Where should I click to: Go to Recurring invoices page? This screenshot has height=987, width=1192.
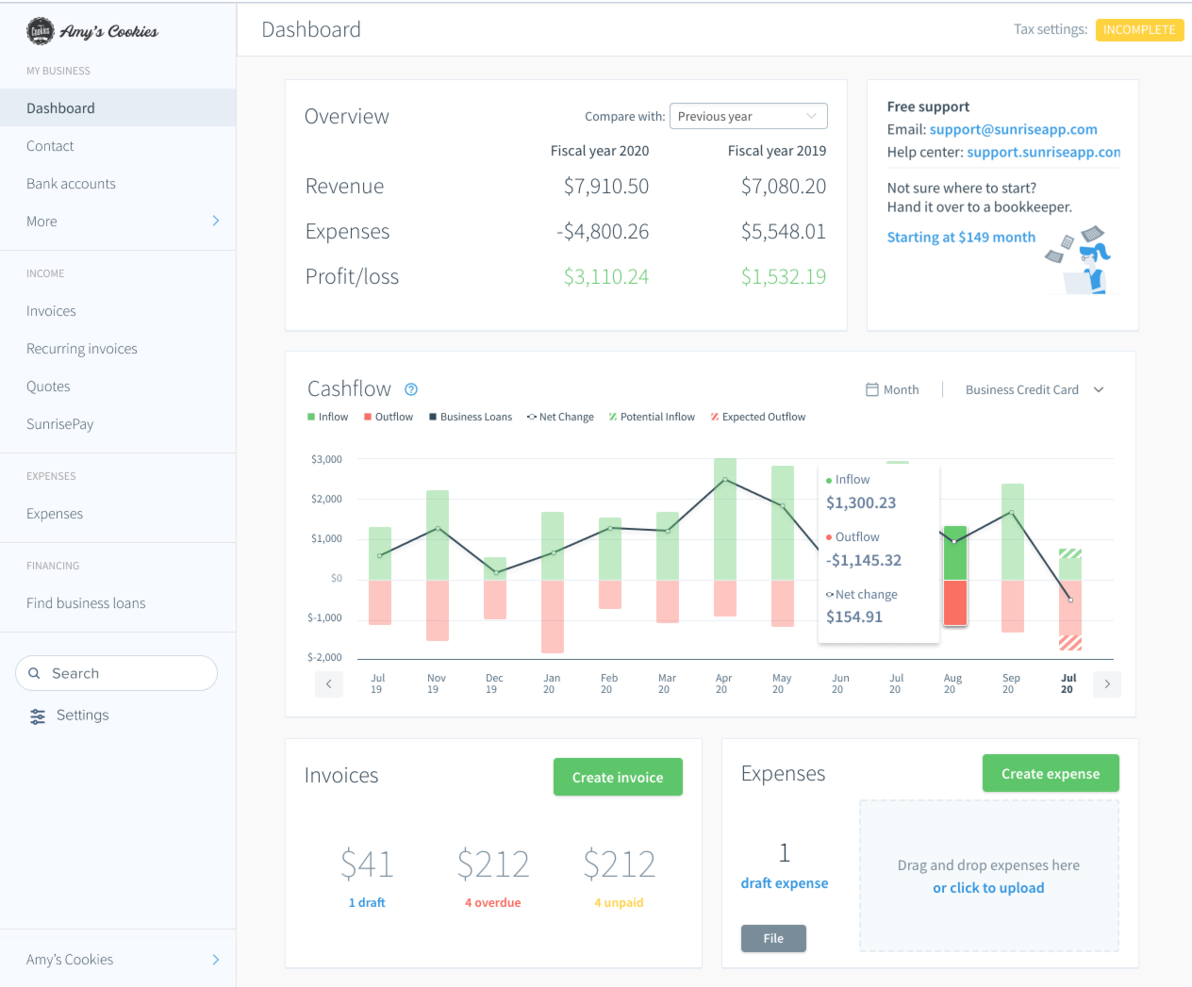[82, 349]
